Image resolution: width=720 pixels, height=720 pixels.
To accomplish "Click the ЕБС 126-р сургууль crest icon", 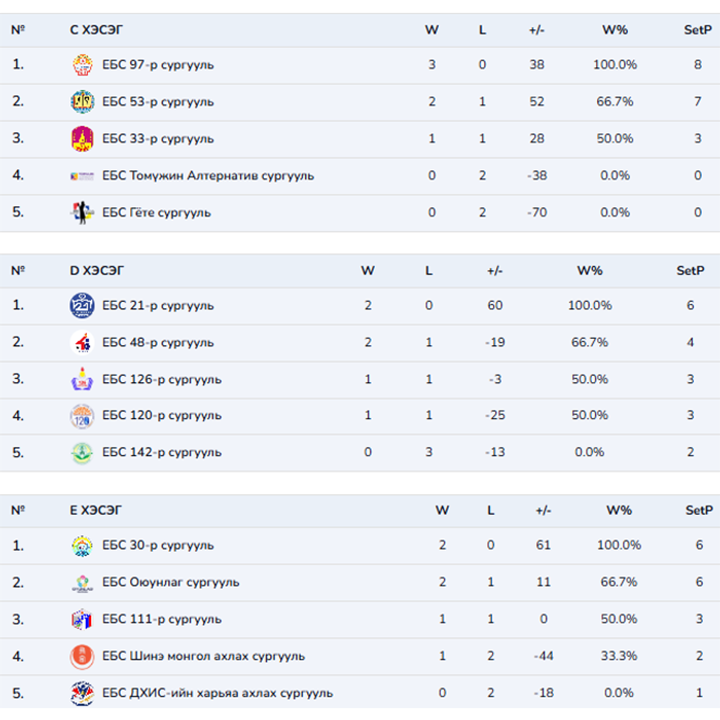I will [x=82, y=380].
